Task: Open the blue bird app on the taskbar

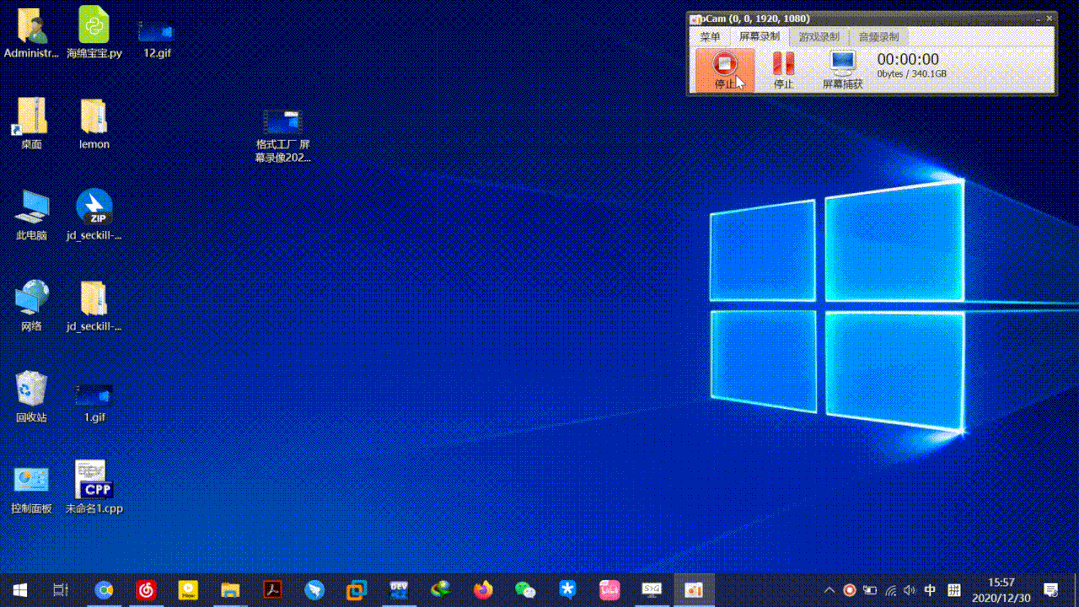Action: tap(314, 590)
